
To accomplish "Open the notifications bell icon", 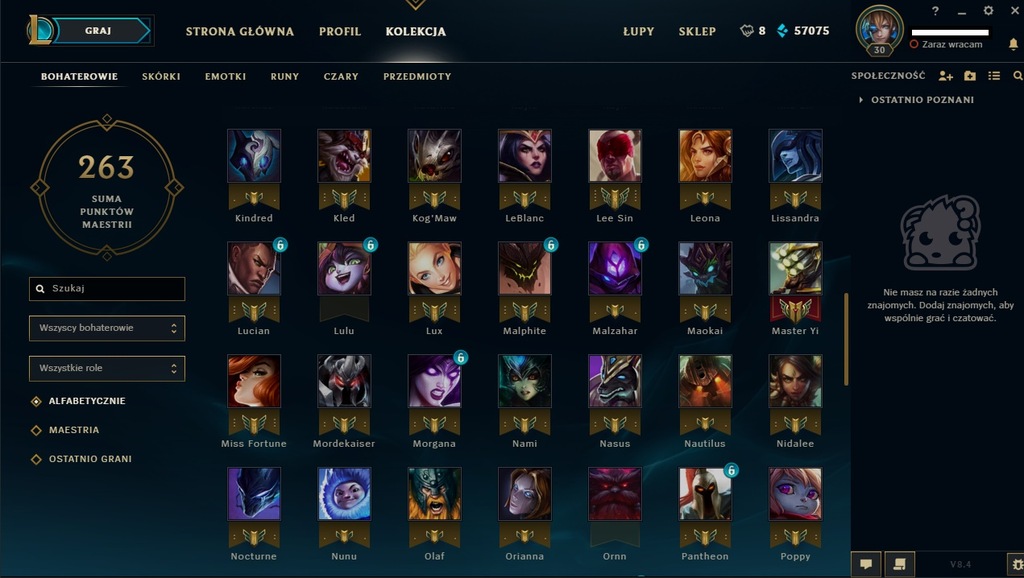I will coord(1013,44).
